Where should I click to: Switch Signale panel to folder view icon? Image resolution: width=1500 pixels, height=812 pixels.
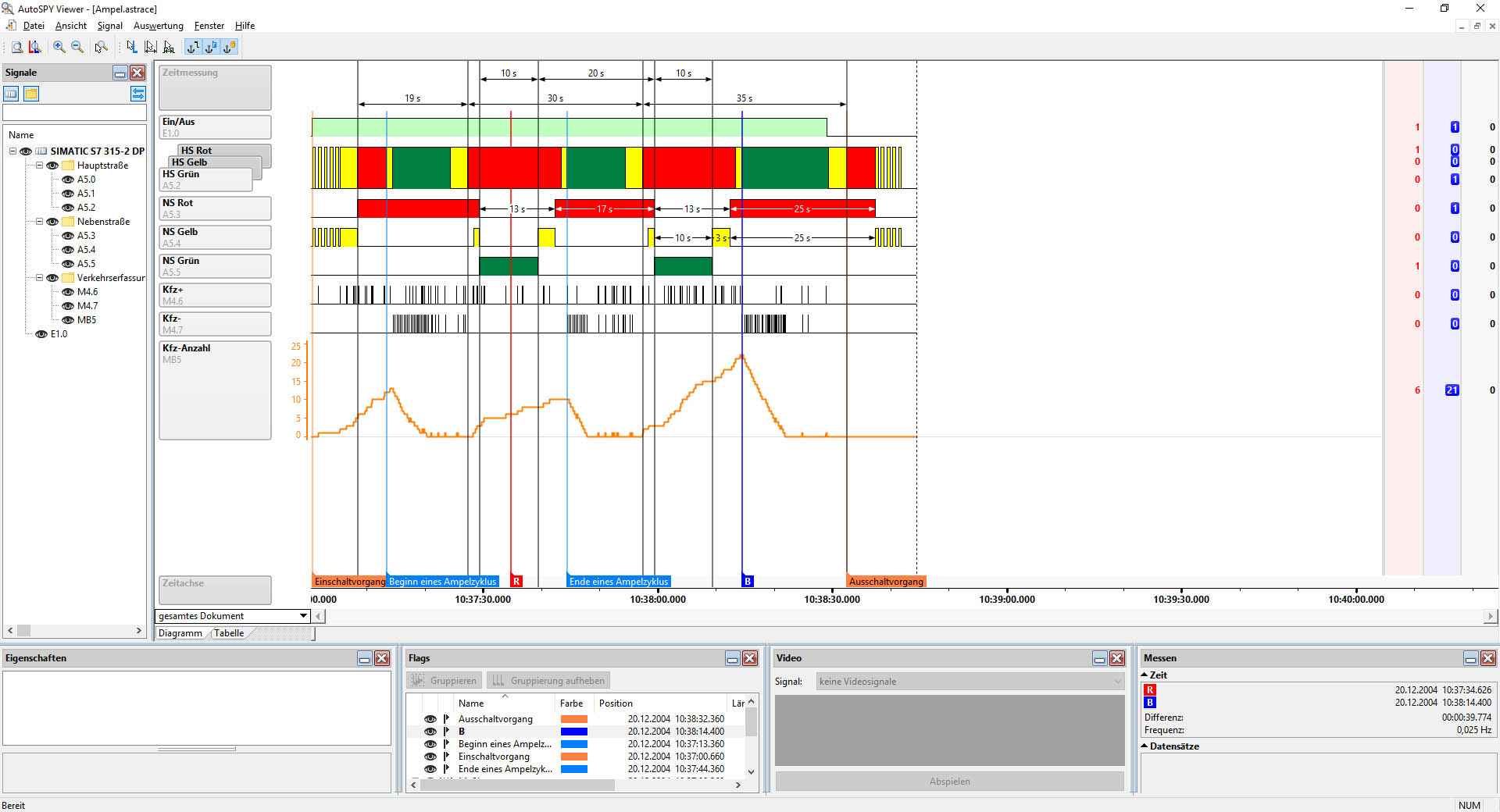[31, 94]
